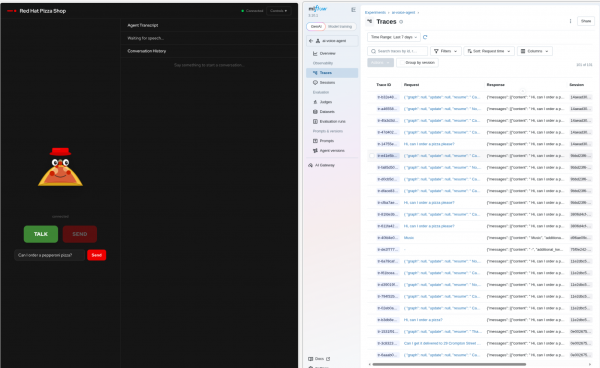The width and height of the screenshot is (600, 368).
Task: Click the Traces icon left of page title
Action: pyautogui.click(x=370, y=21)
